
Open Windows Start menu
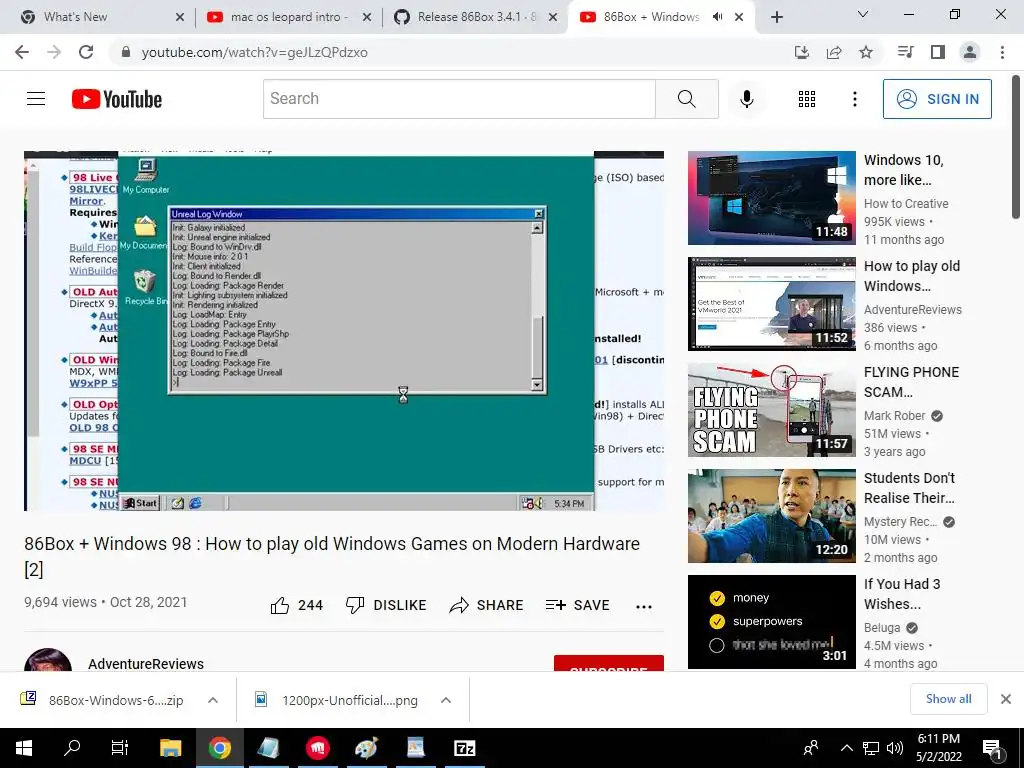coord(24,748)
